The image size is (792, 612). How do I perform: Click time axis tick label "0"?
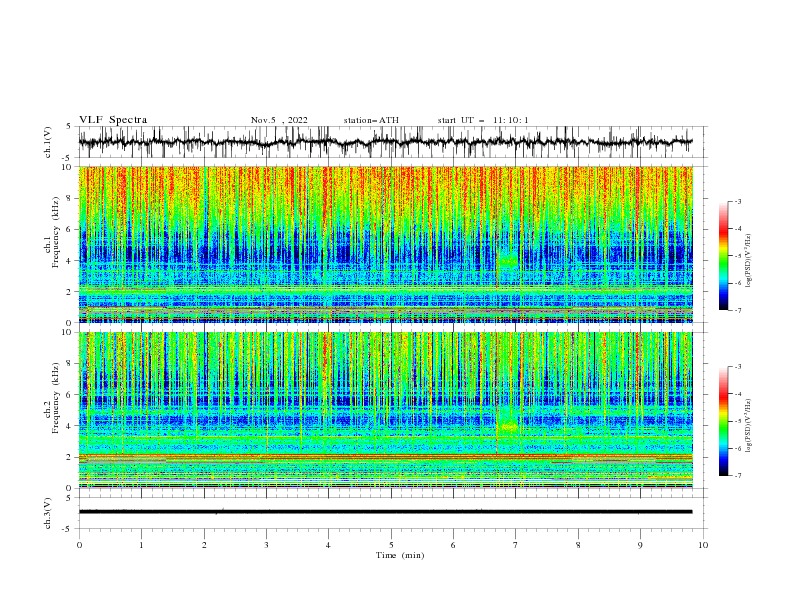pos(79,545)
